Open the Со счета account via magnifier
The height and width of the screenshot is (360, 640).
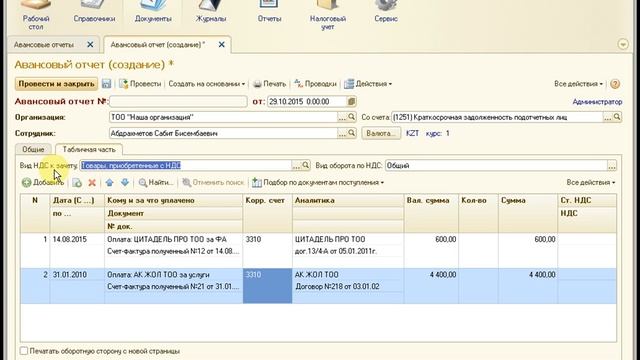617,117
